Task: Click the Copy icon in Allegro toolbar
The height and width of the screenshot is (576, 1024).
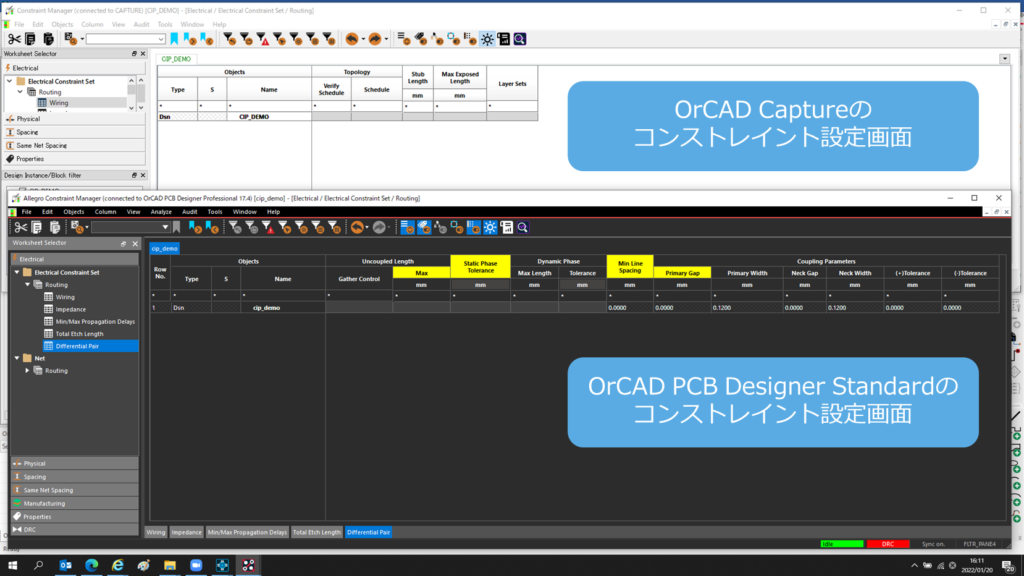Action: click(37, 227)
